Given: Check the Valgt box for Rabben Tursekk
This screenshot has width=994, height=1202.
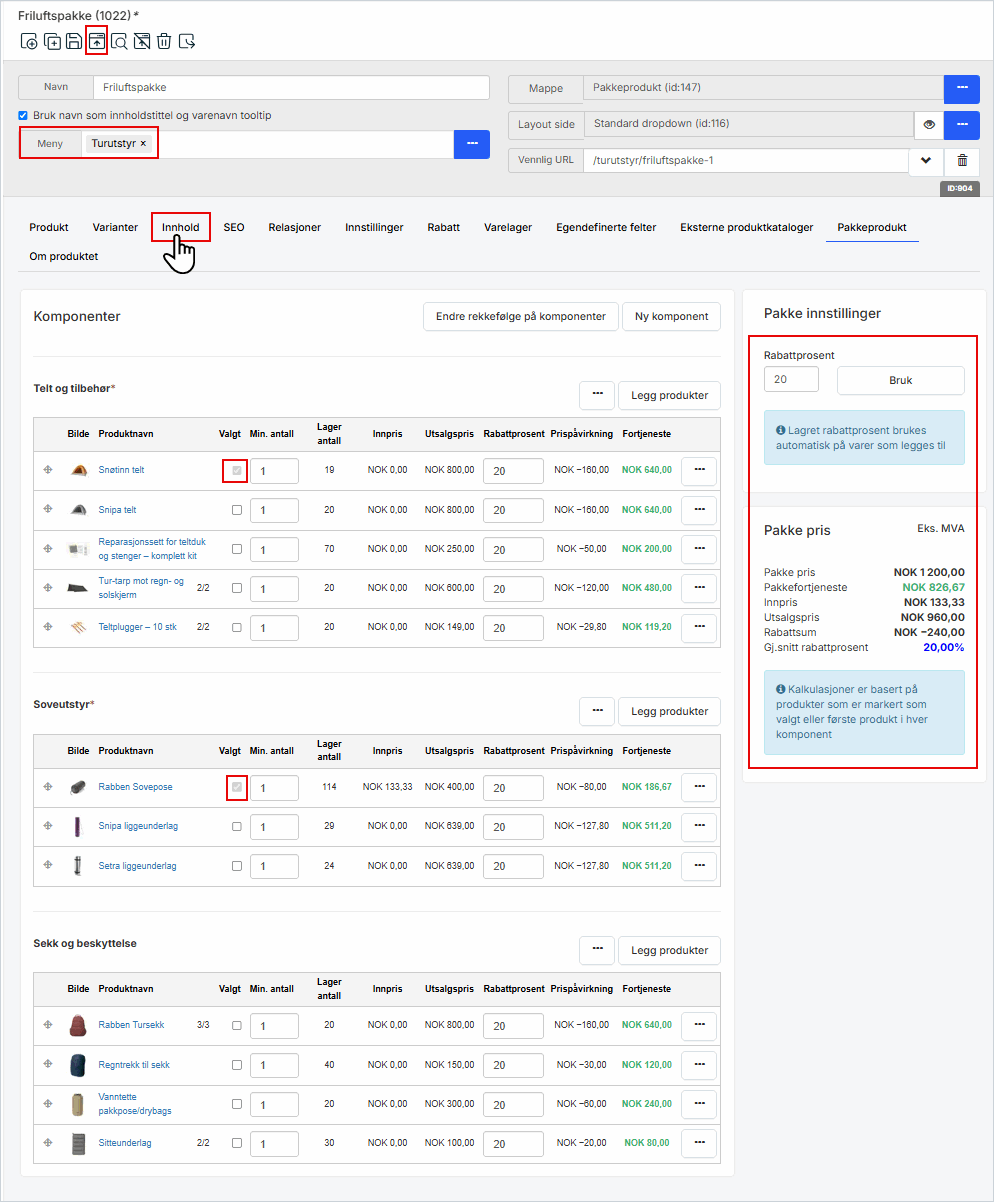Looking at the screenshot, I should coord(237,1025).
